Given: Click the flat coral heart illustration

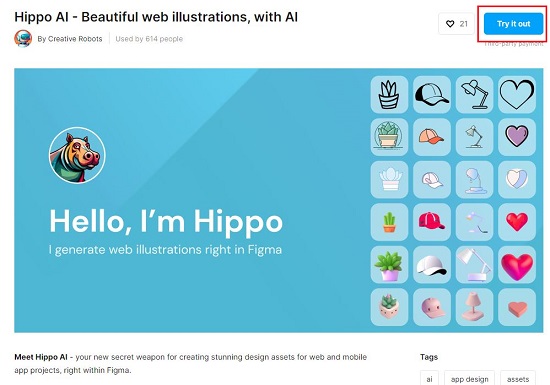Looking at the screenshot, I should tap(517, 307).
